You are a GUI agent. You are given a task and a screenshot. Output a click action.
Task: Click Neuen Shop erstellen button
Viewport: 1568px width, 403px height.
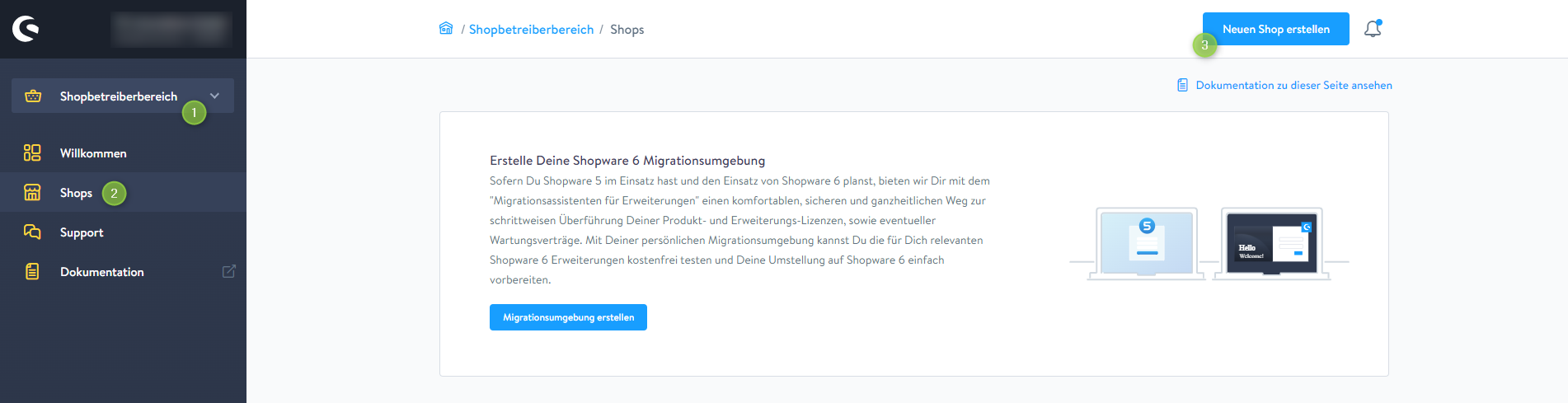(x=1275, y=29)
